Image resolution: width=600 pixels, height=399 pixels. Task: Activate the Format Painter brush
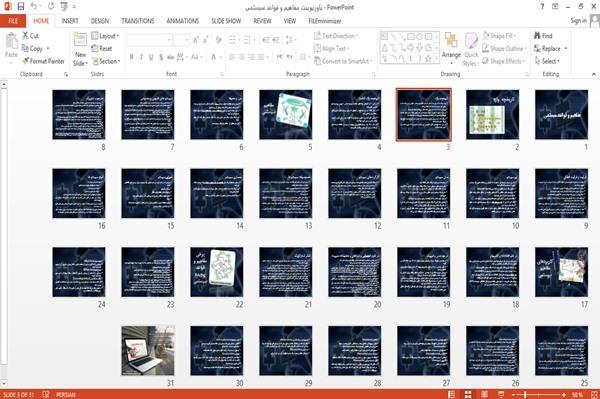click(x=25, y=61)
